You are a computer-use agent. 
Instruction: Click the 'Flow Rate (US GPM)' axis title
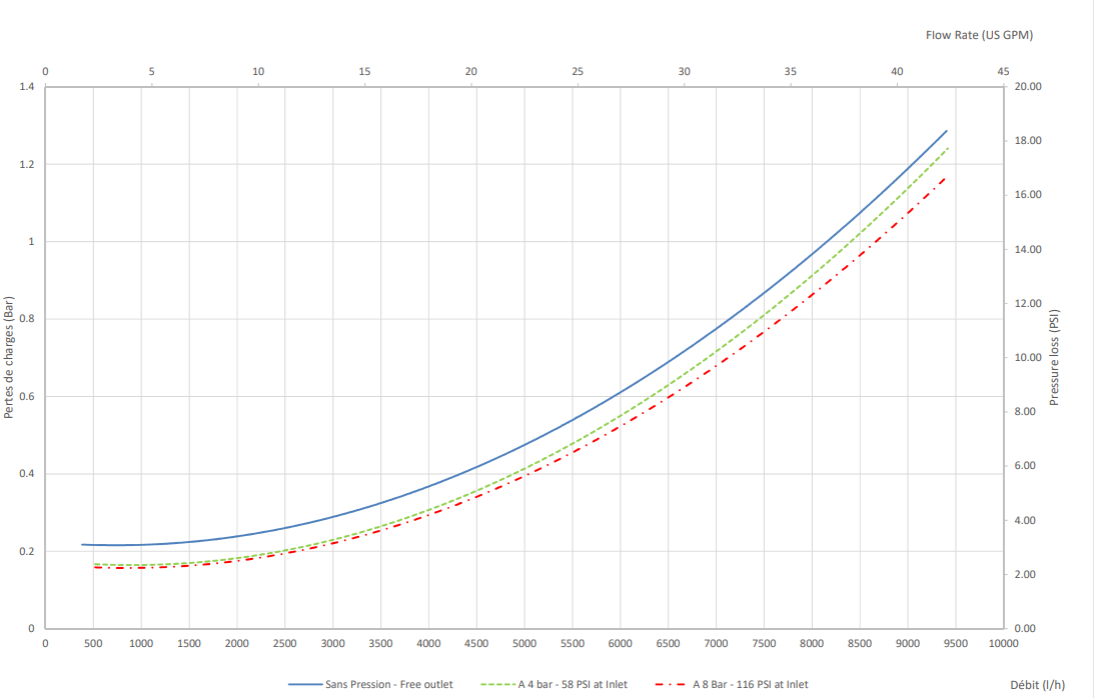tap(979, 35)
